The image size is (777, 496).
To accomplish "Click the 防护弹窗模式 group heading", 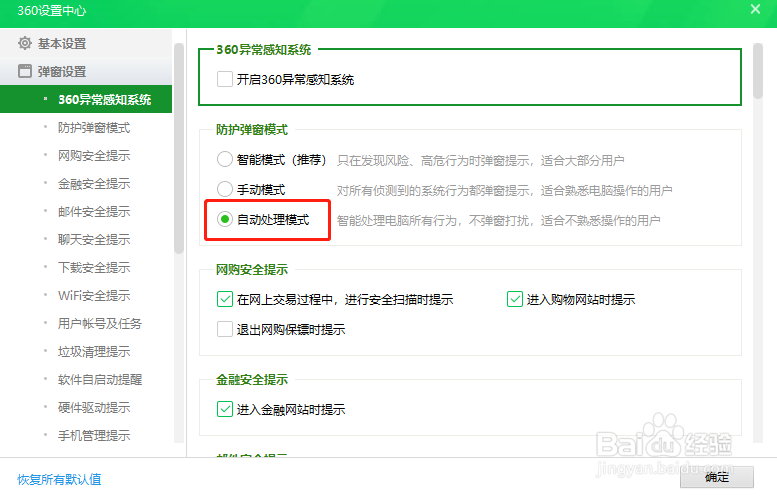I will 252,130.
